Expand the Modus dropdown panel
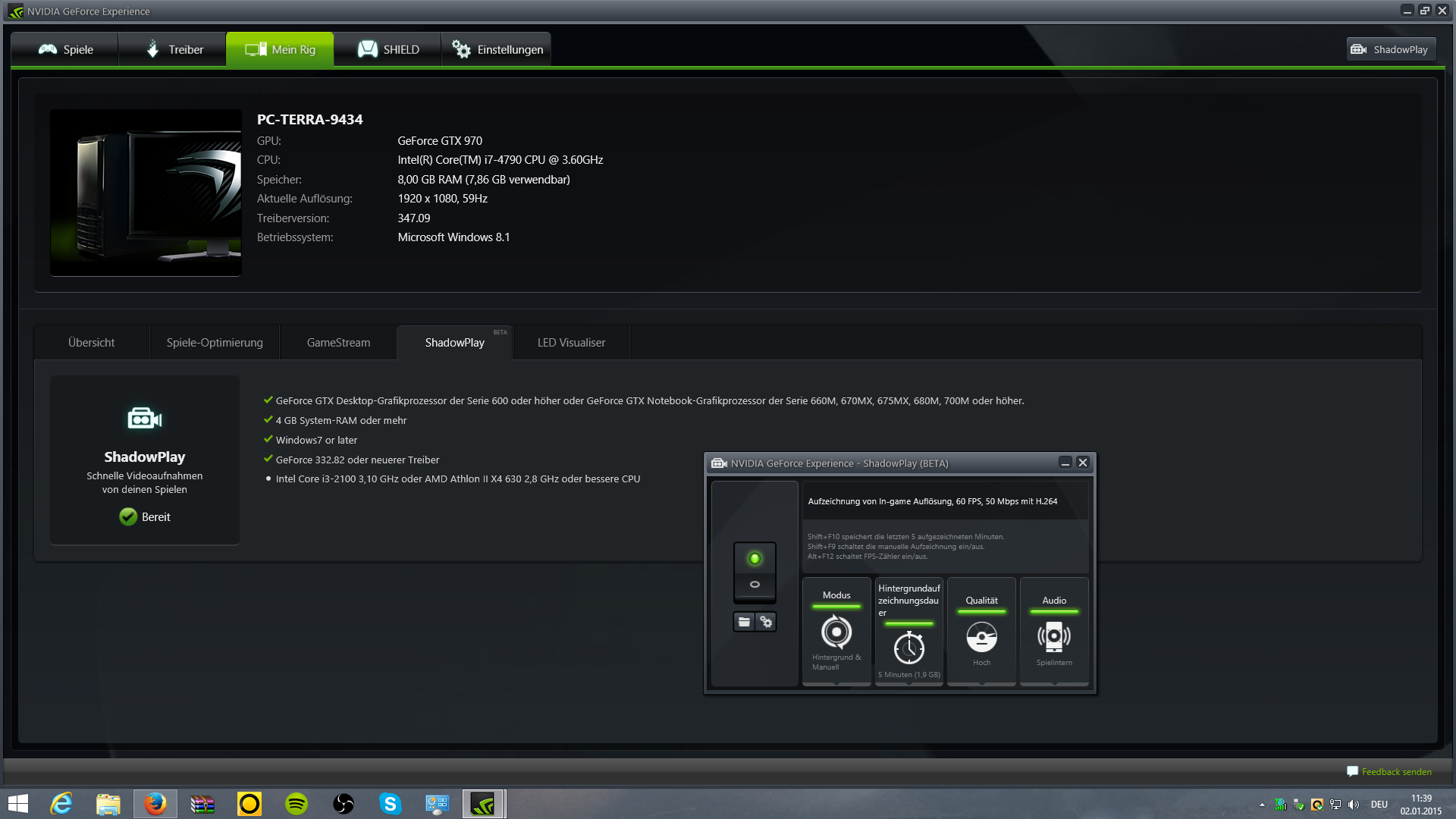1456x819 pixels. pyautogui.click(x=836, y=632)
